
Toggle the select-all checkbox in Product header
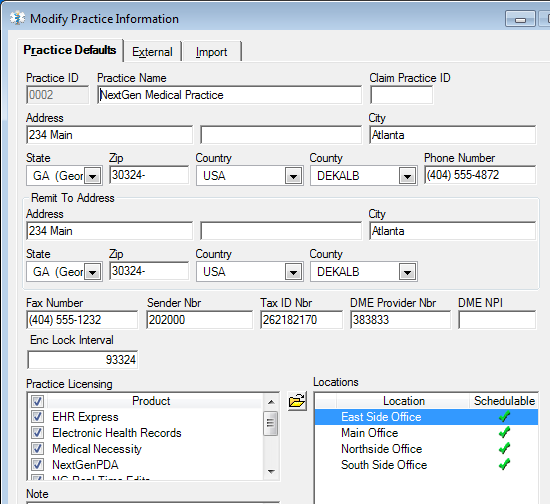pyautogui.click(x=38, y=401)
